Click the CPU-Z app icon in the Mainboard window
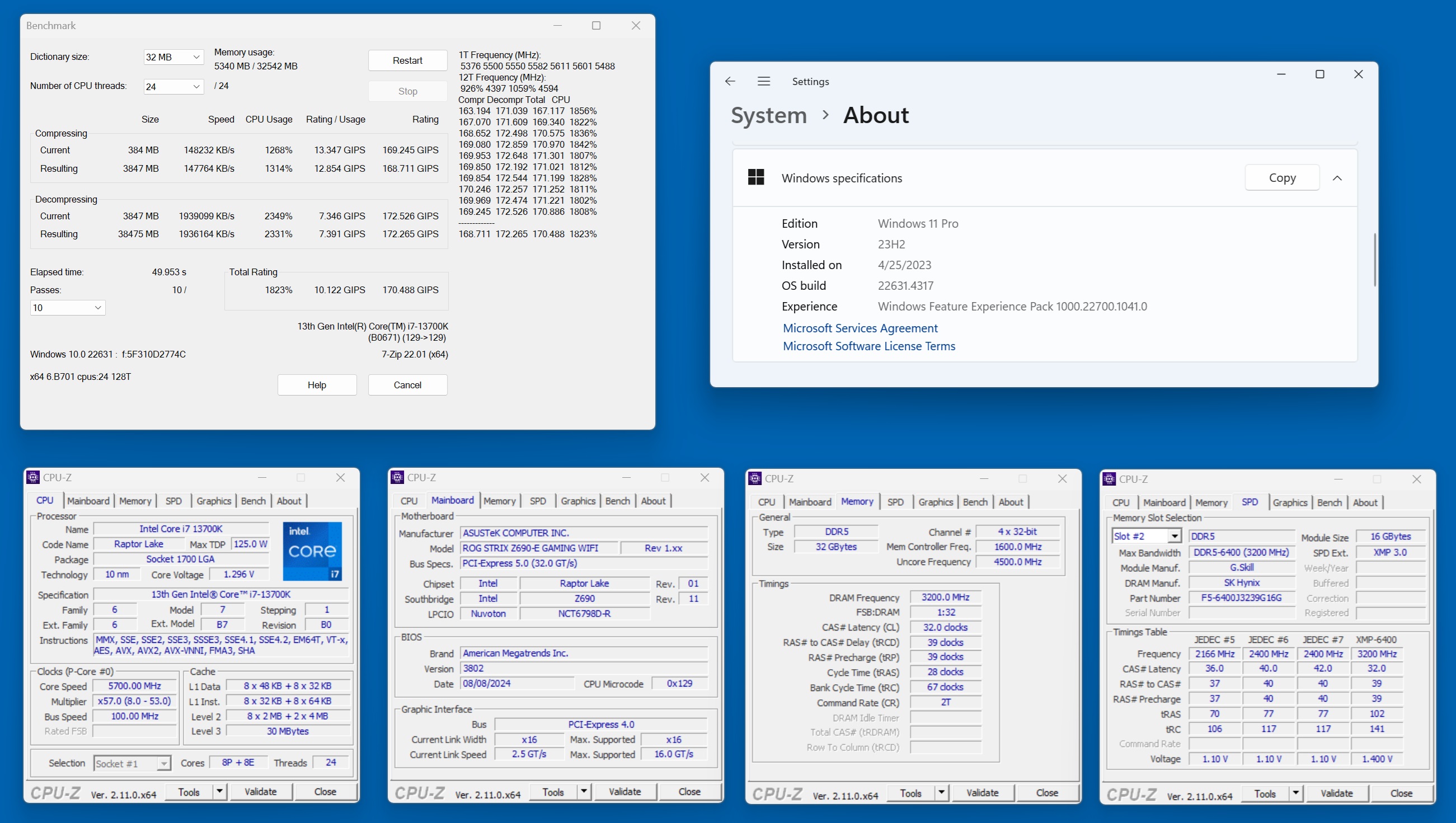The image size is (1456, 823). coord(397,478)
